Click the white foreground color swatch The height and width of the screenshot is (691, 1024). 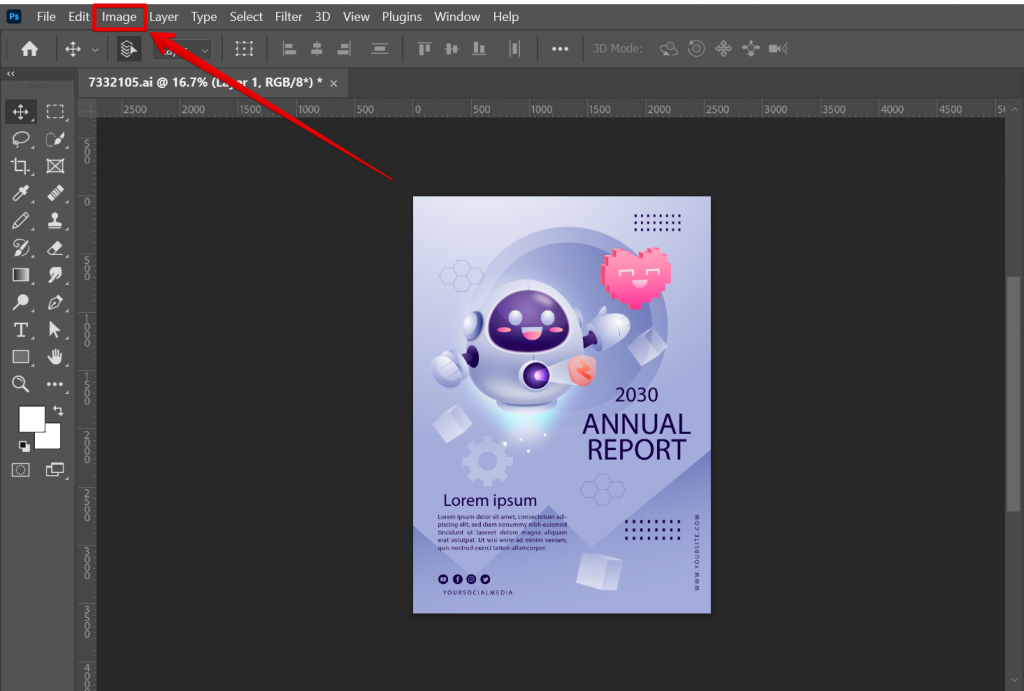pos(33,417)
